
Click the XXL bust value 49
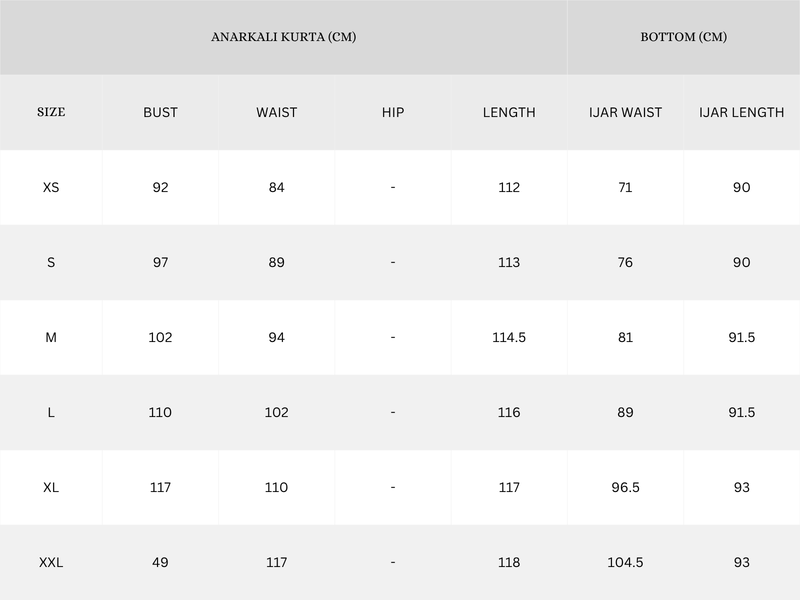[x=160, y=562]
